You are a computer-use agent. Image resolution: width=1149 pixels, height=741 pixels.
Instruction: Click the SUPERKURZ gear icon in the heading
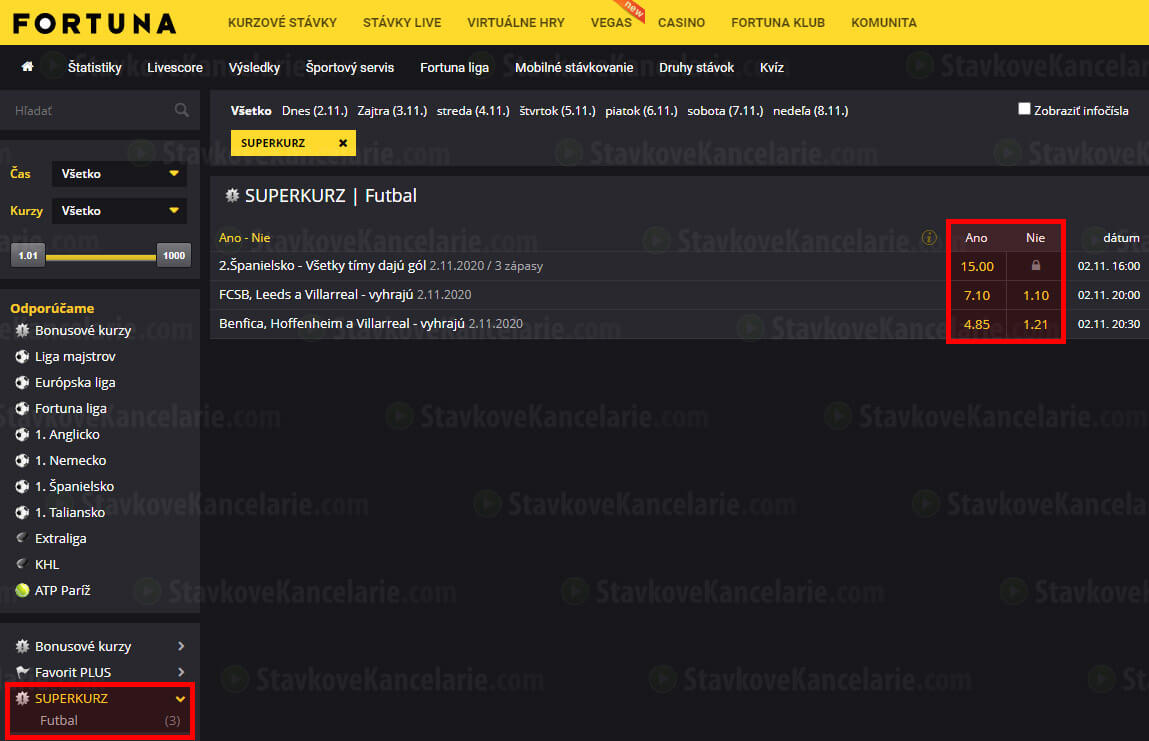pyautogui.click(x=232, y=195)
